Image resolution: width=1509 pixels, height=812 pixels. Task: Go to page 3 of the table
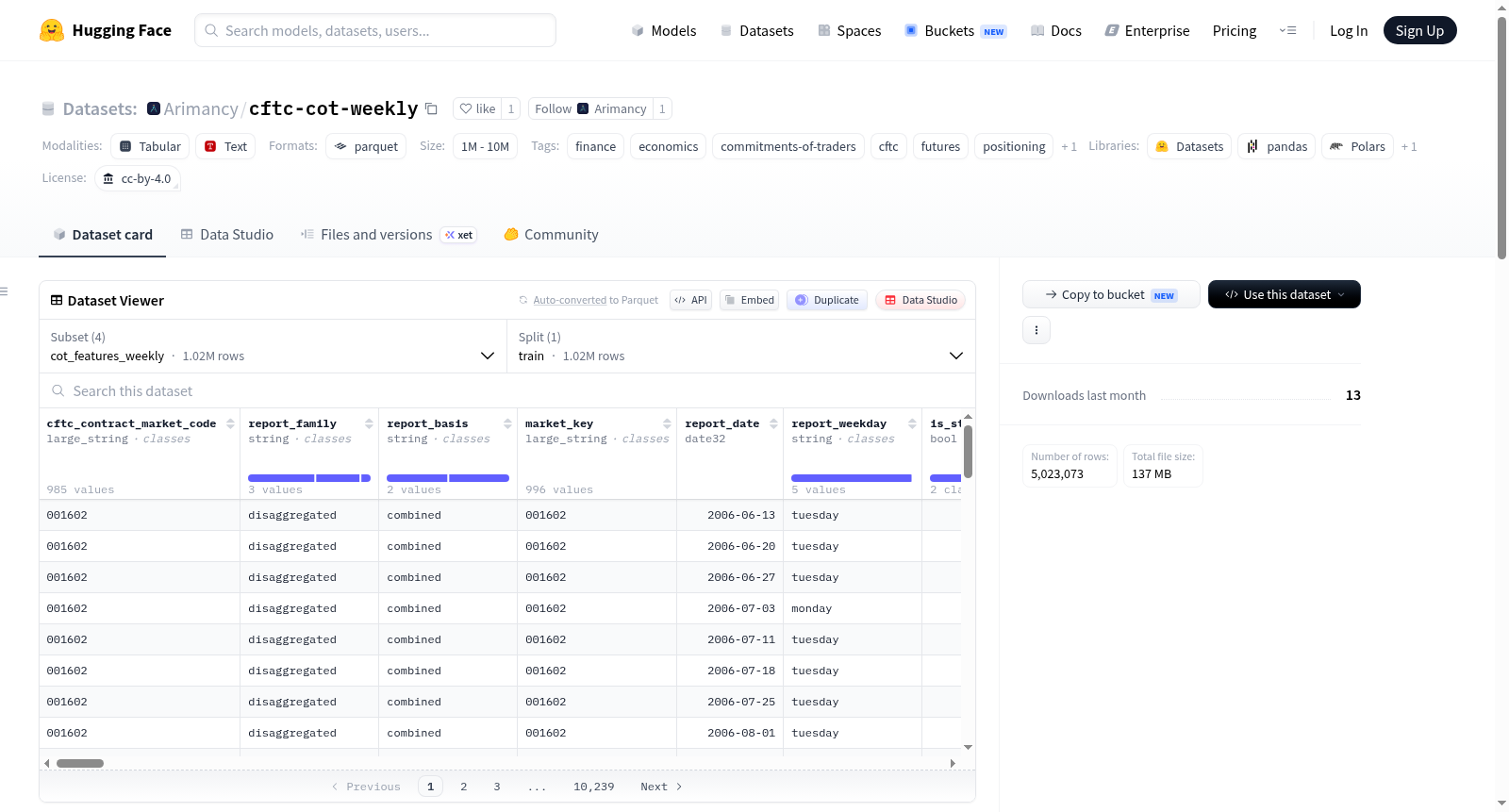(x=497, y=787)
